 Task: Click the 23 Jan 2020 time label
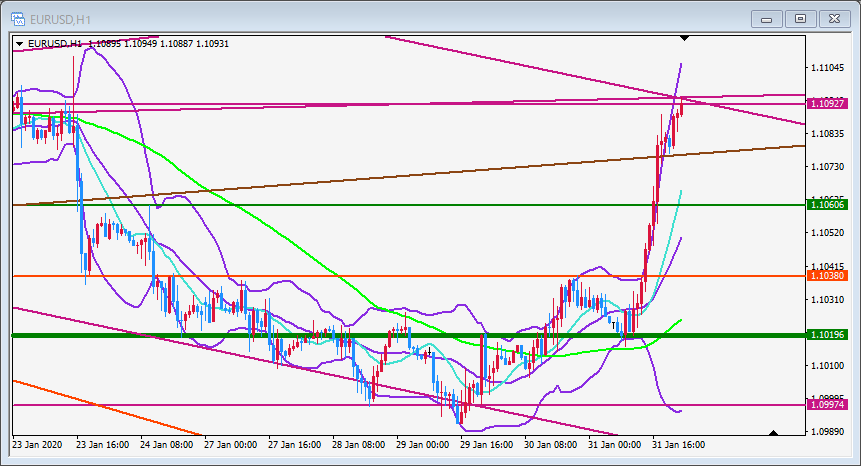click(x=37, y=445)
